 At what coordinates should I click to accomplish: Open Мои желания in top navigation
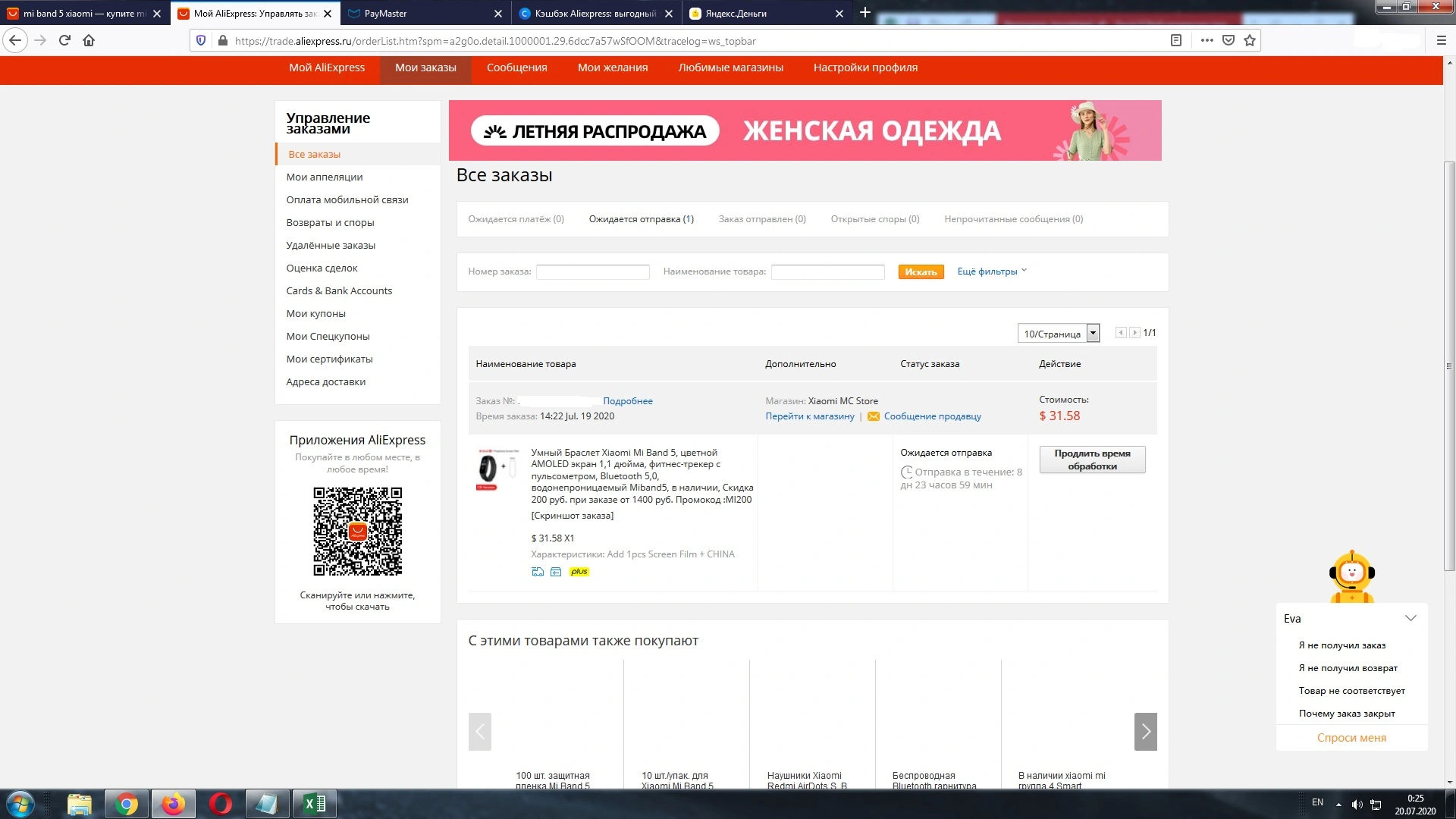tap(613, 67)
